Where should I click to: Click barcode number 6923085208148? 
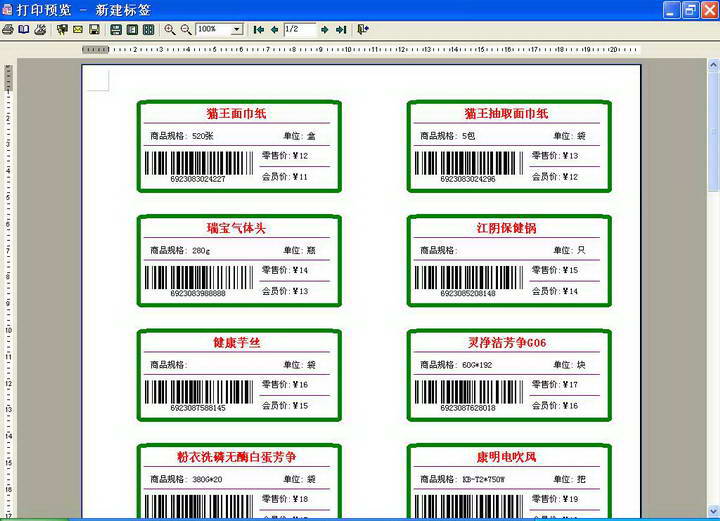(468, 293)
